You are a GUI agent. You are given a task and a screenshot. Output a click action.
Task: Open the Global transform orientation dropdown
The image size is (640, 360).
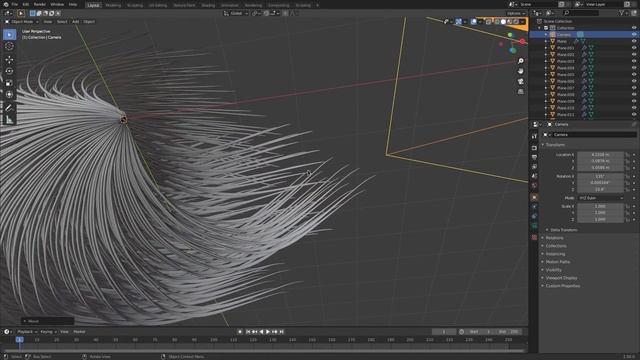point(236,13)
